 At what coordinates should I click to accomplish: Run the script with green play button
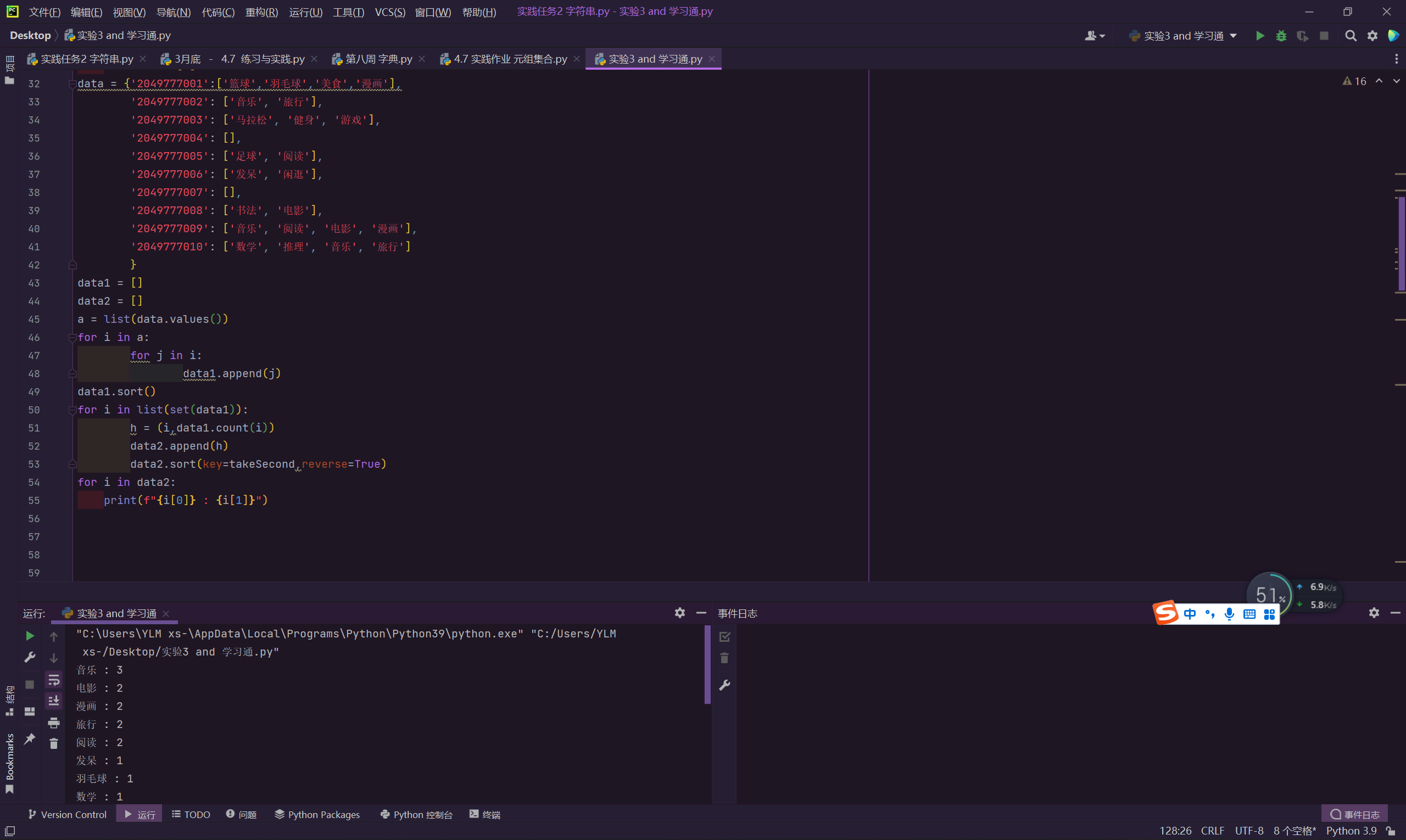(1260, 36)
